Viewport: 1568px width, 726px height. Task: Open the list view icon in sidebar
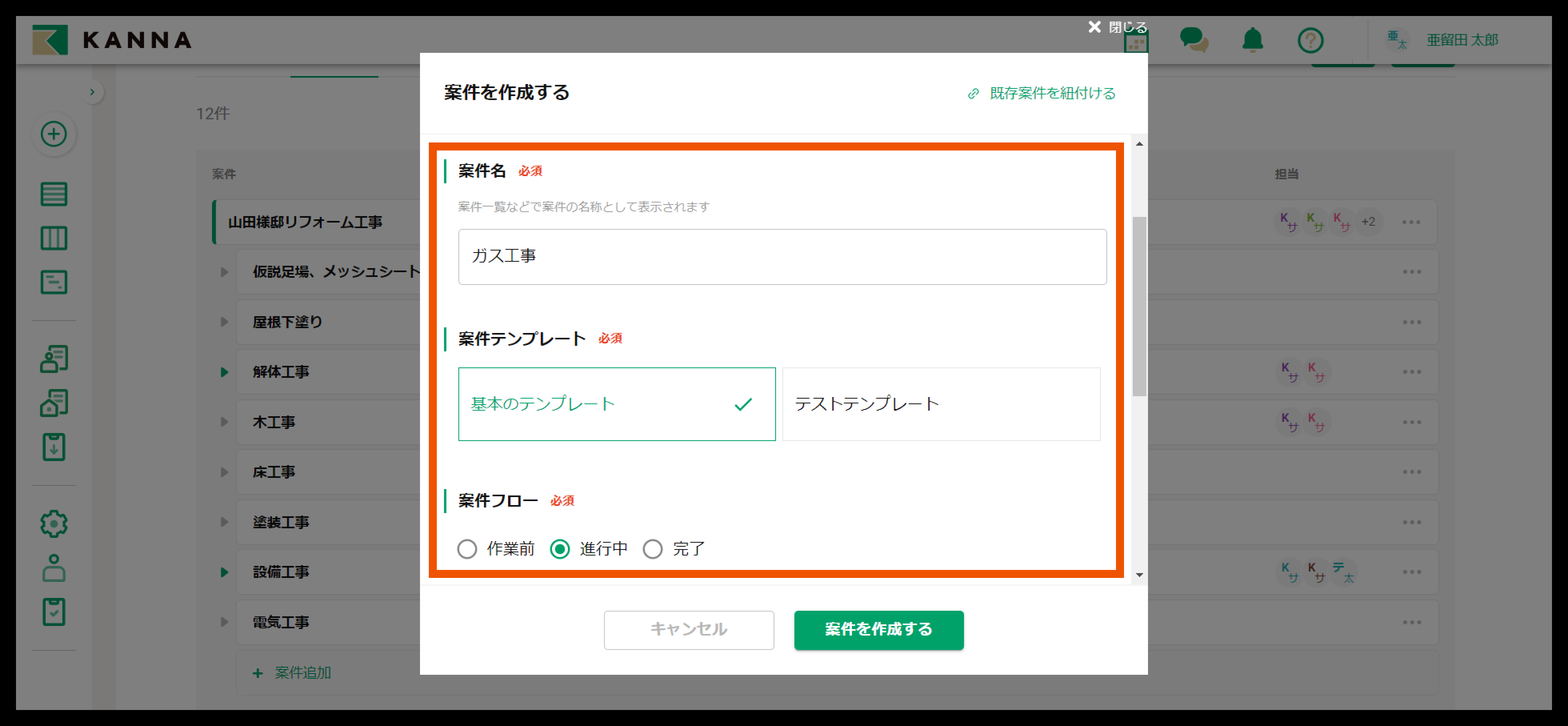click(54, 194)
